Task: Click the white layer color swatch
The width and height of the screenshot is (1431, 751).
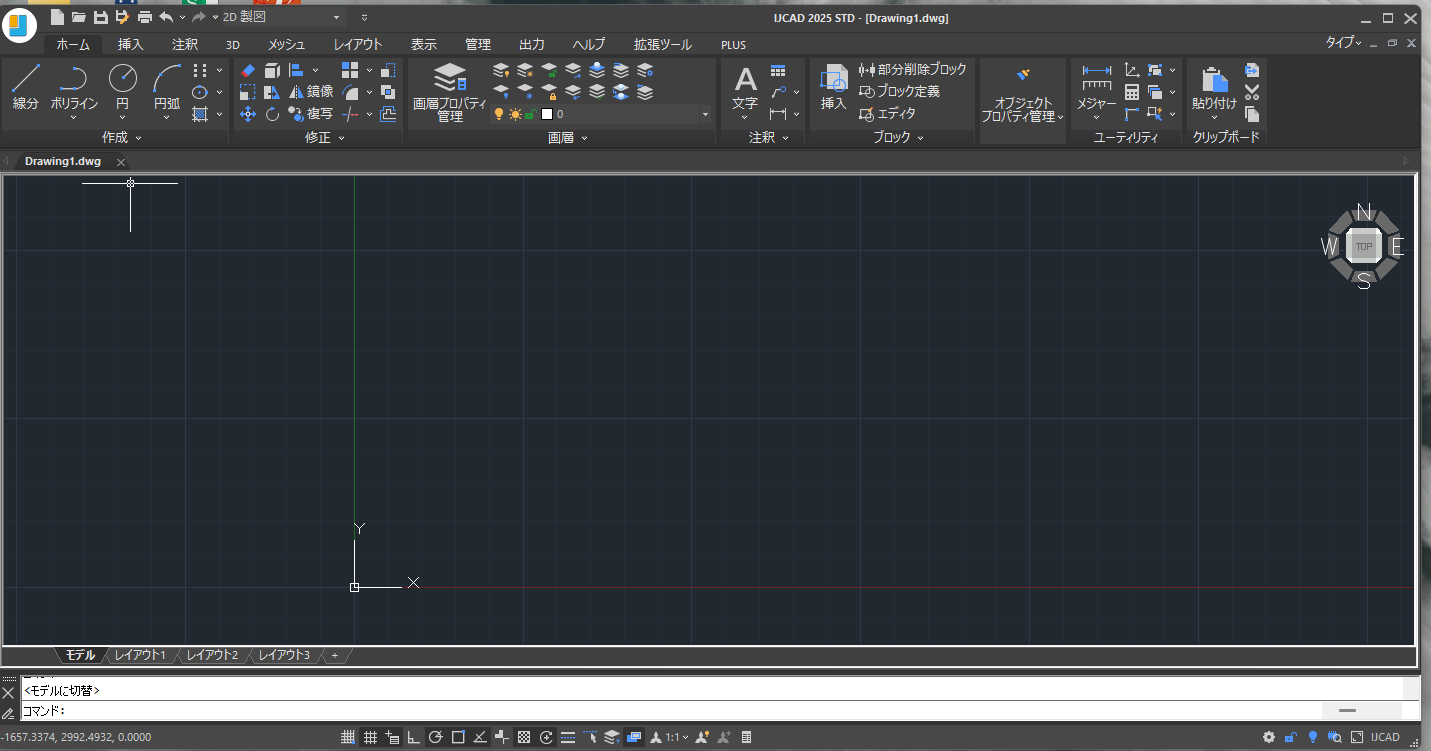Action: 547,114
